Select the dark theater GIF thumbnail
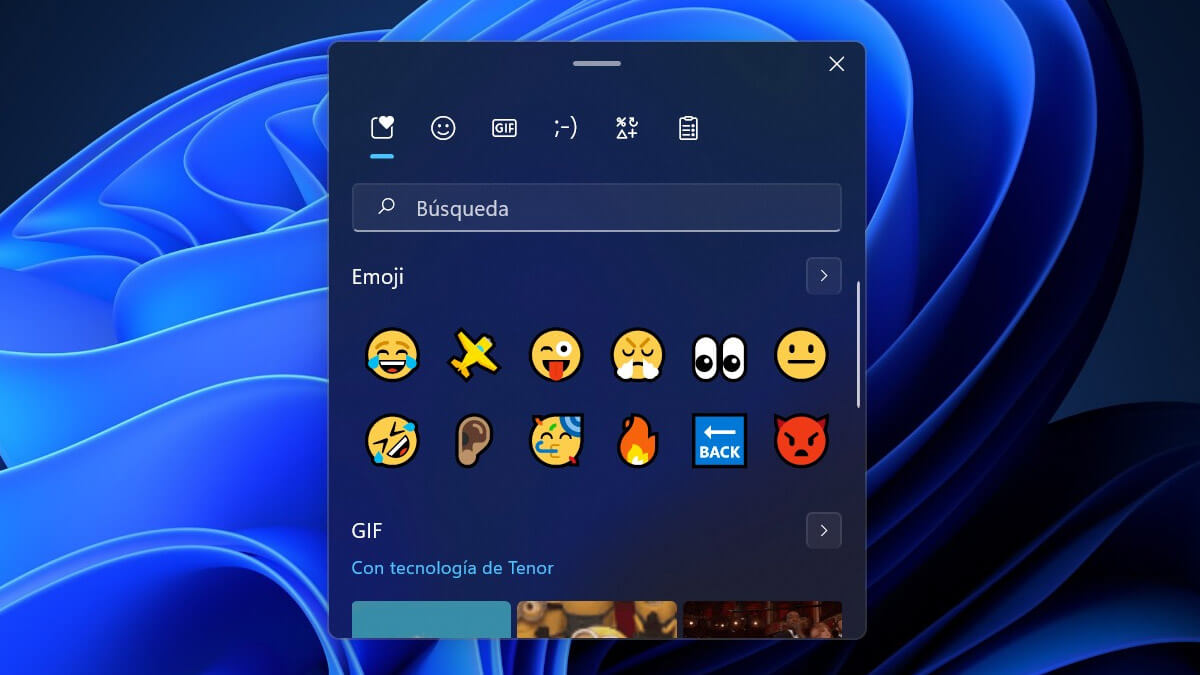Image resolution: width=1200 pixels, height=675 pixels. [762, 619]
